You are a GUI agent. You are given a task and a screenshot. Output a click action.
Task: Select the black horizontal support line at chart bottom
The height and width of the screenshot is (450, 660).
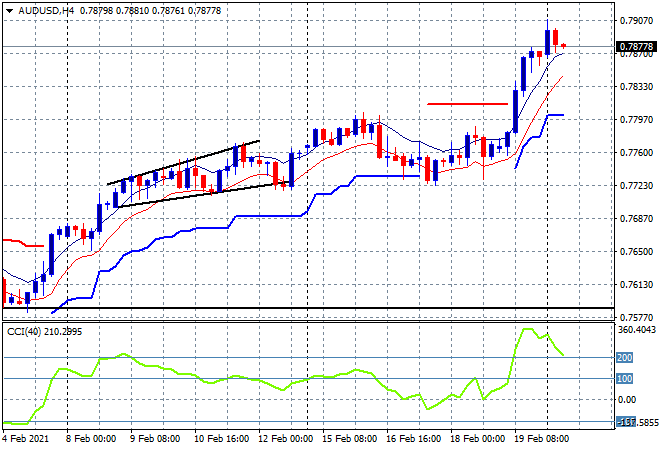point(308,308)
